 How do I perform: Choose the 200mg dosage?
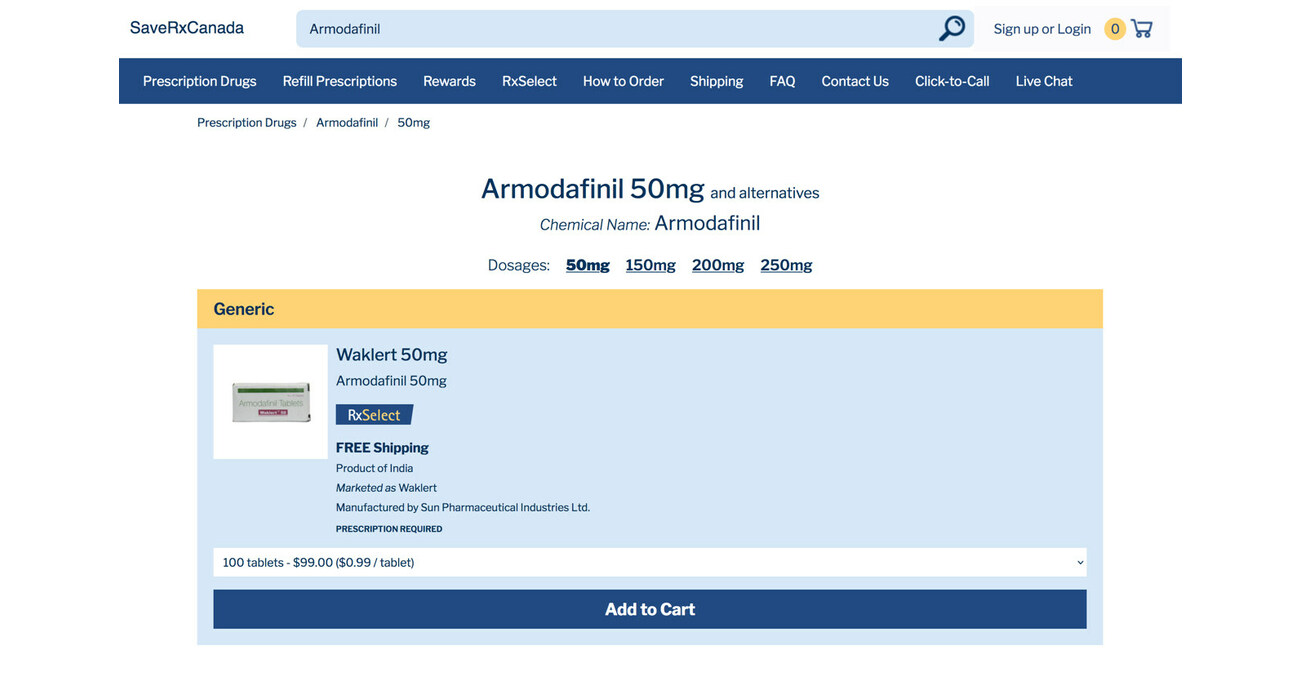point(718,265)
